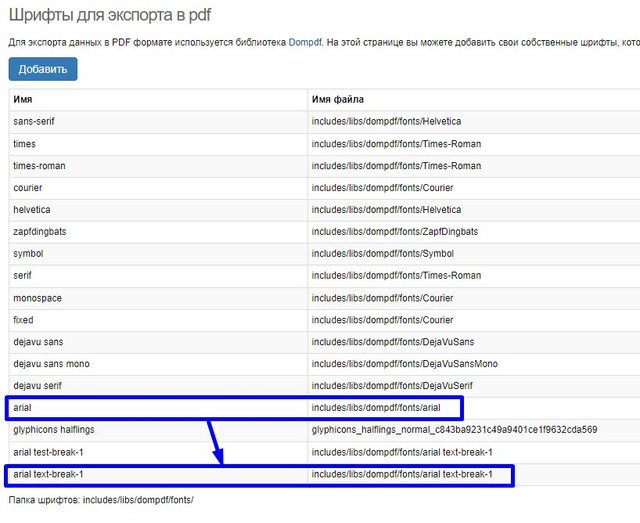Click file path of times row
Viewport: 640px width, 523px height.
[396, 144]
